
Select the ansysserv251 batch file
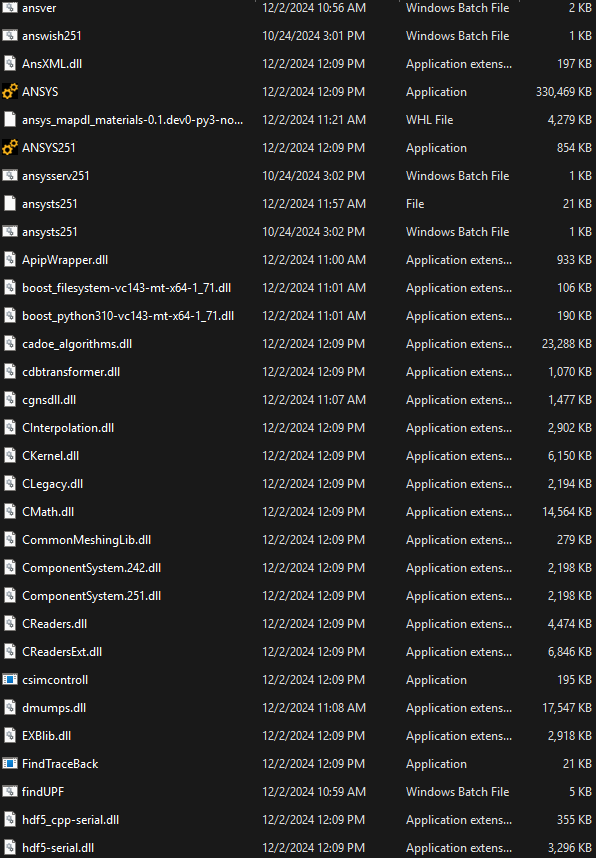pos(56,176)
